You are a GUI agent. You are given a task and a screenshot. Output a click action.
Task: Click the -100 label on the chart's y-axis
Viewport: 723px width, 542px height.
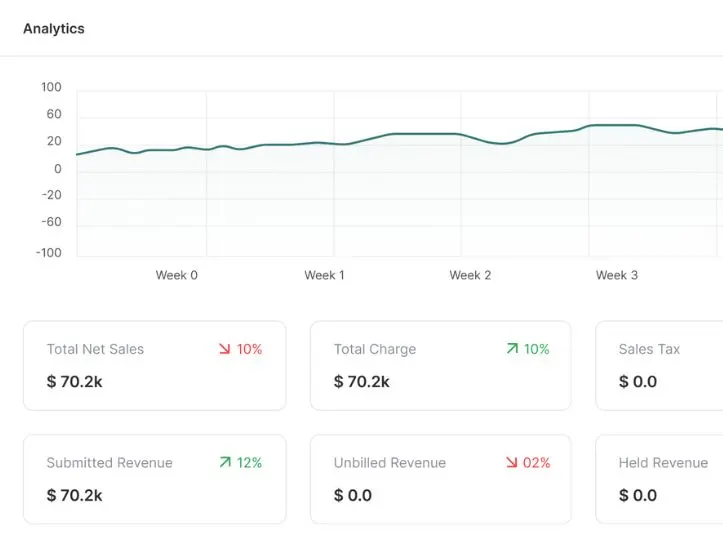pos(49,253)
